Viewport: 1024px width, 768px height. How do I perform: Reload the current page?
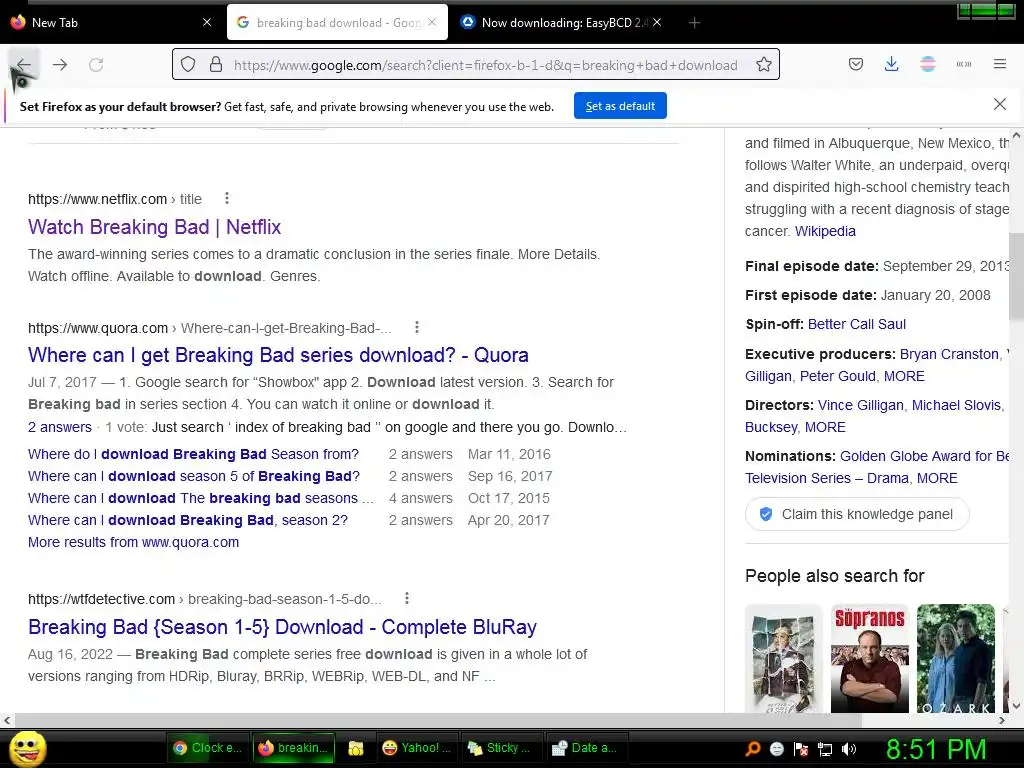click(x=96, y=65)
